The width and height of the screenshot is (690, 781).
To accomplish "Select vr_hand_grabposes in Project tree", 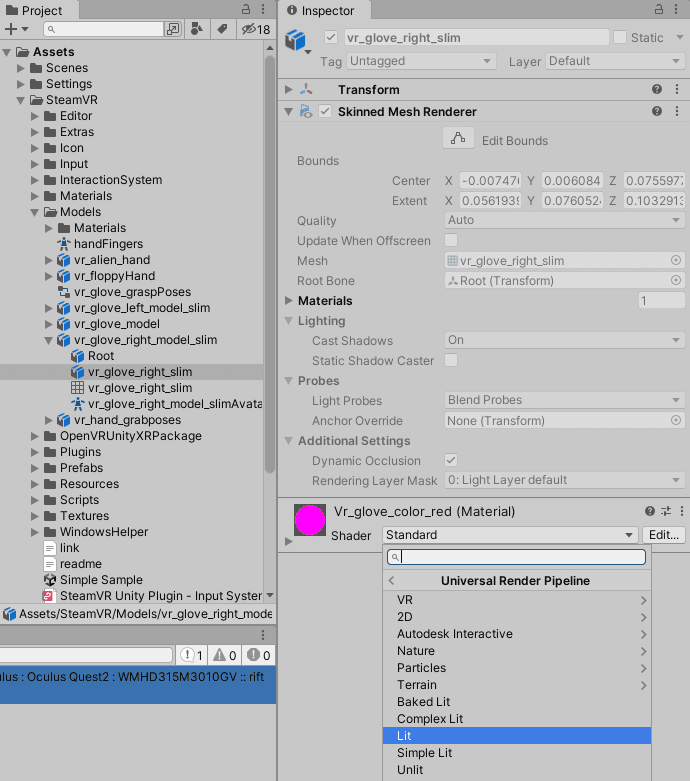I will pos(114,420).
